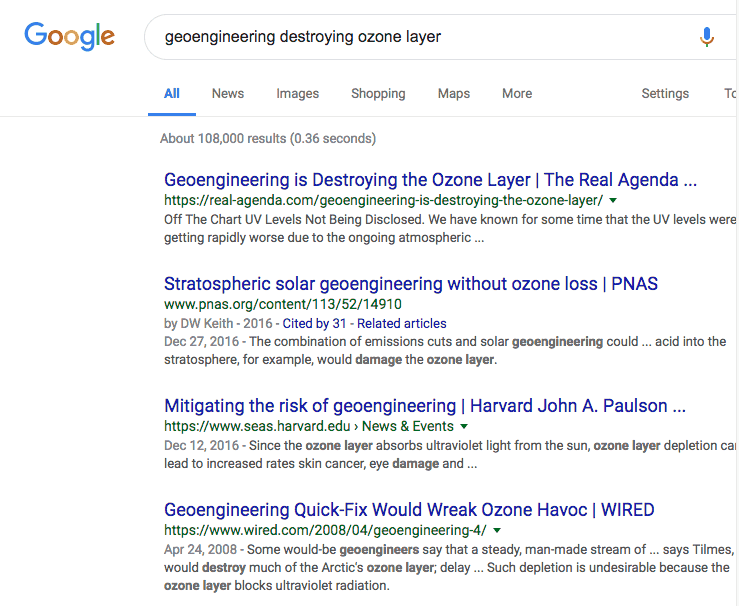The height and width of the screenshot is (606, 739).
Task: Expand dropdown arrow beside real-agenda.com URL
Action: [x=613, y=200]
